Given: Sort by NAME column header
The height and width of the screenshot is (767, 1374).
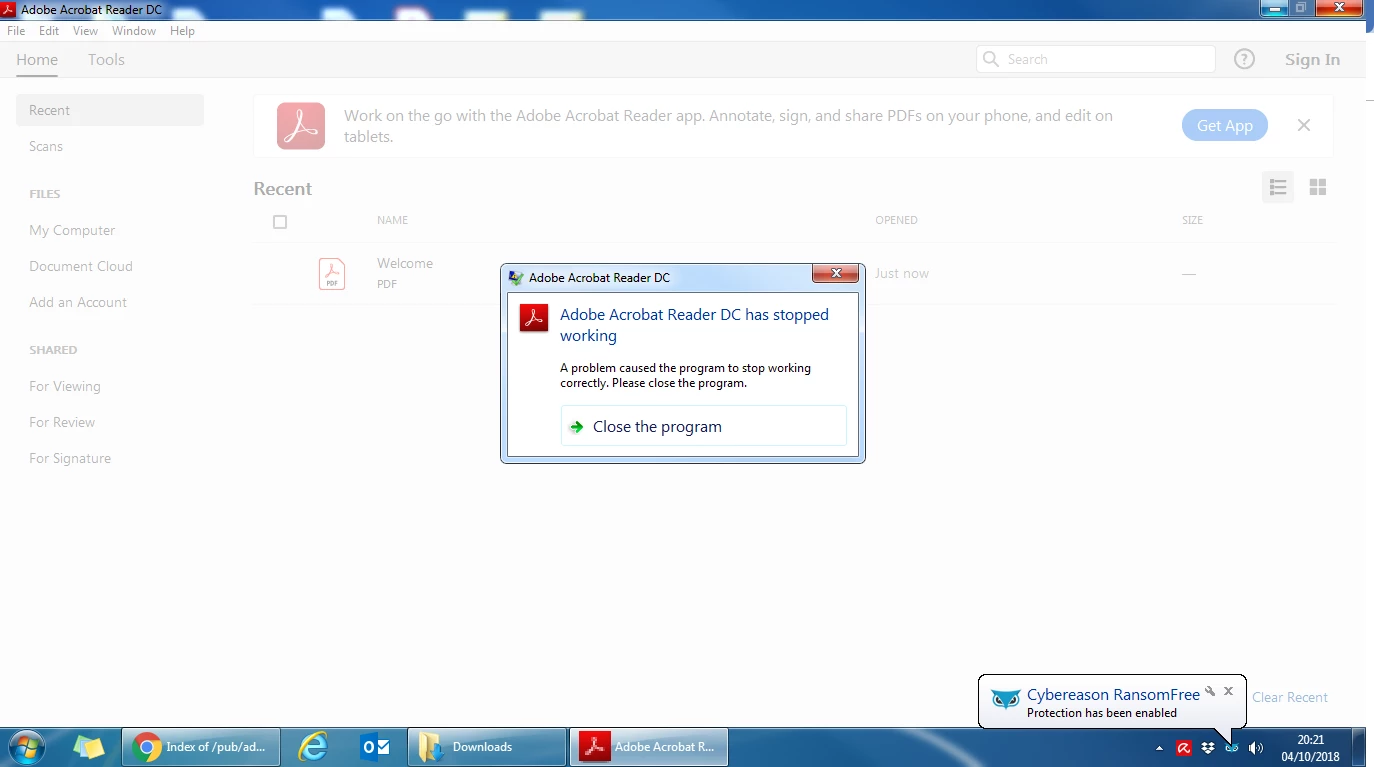Looking at the screenshot, I should pyautogui.click(x=392, y=220).
